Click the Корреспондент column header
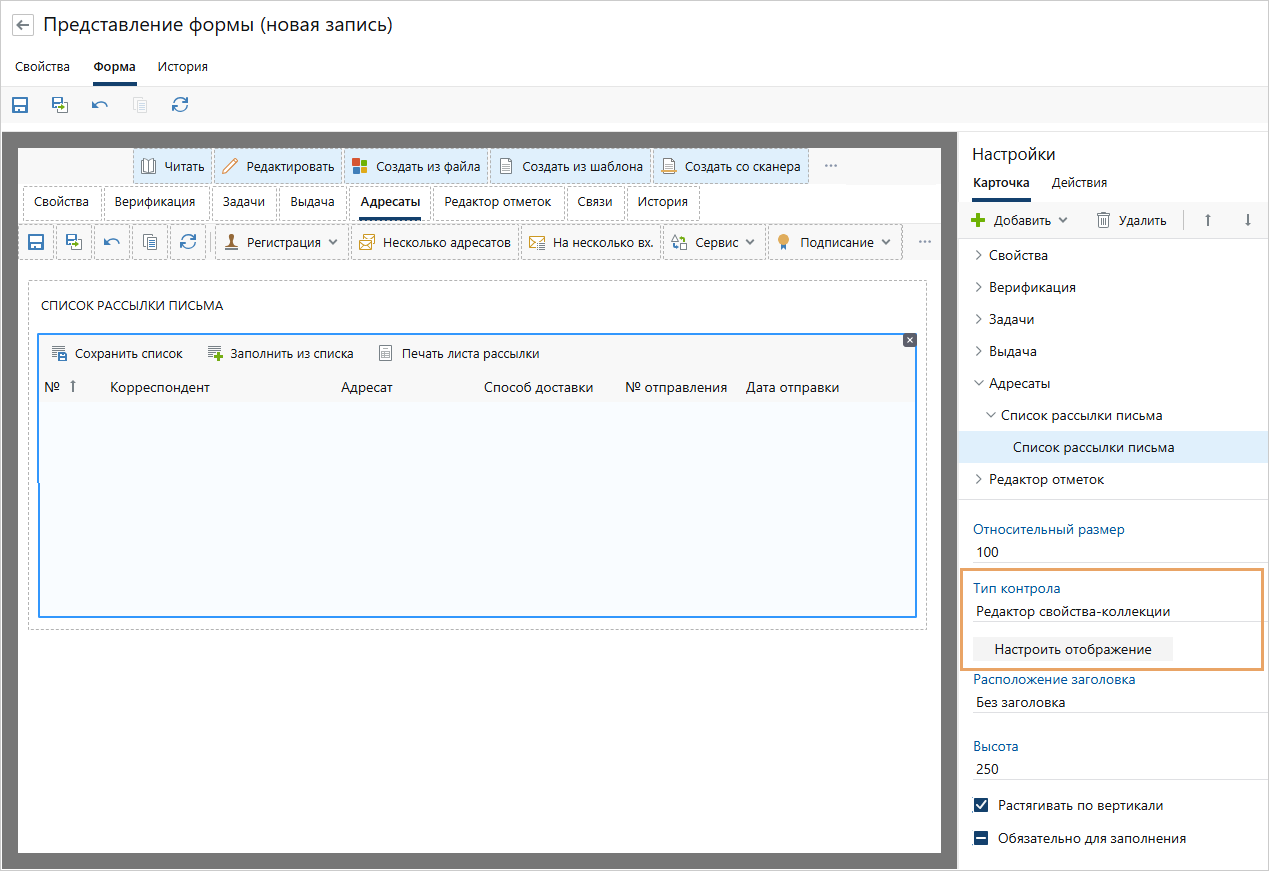Viewport: 1269px width, 871px height. click(x=160, y=387)
